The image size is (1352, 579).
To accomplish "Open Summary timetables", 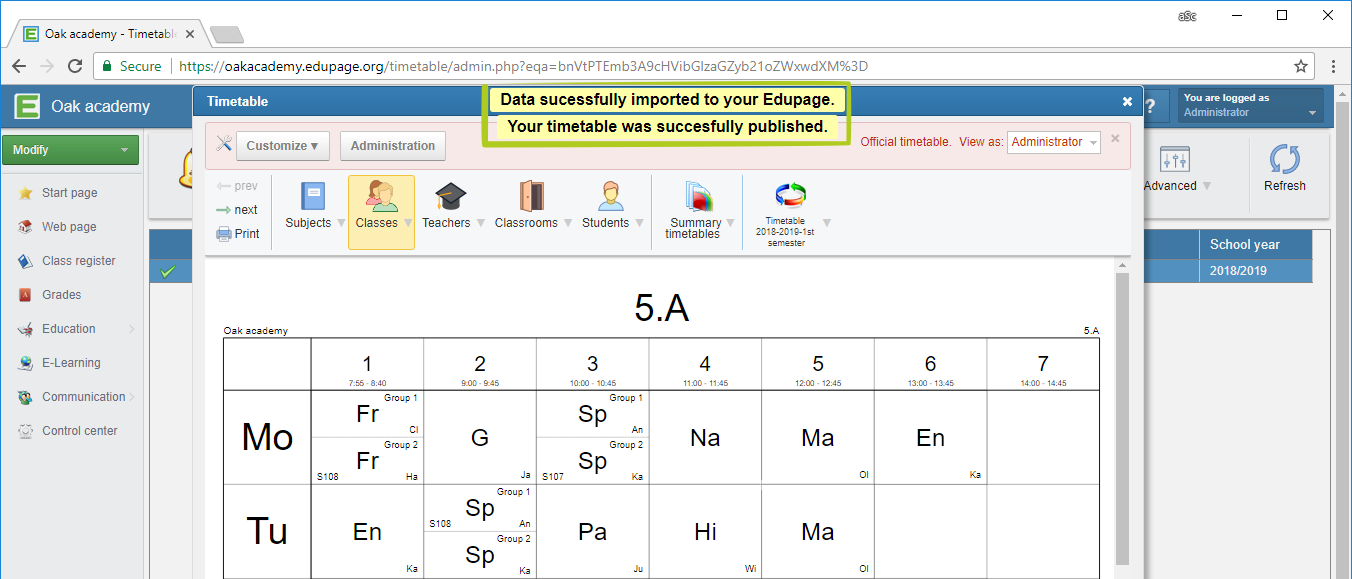I will tap(696, 210).
